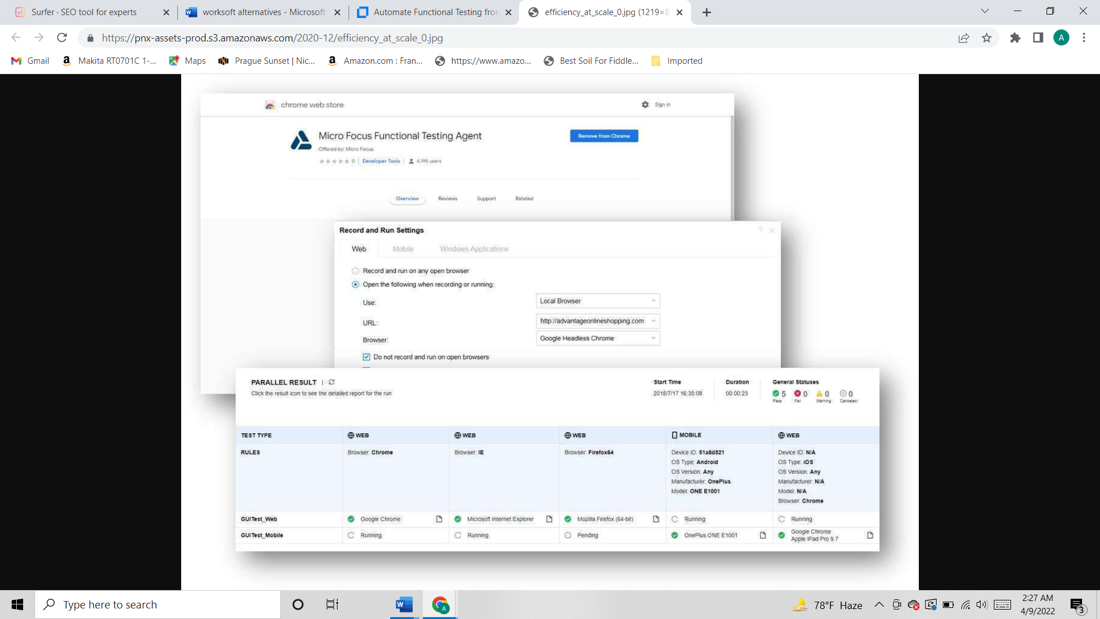1100x619 pixels.
Task: Click the Parallel Result refresh icon
Action: [x=332, y=382]
